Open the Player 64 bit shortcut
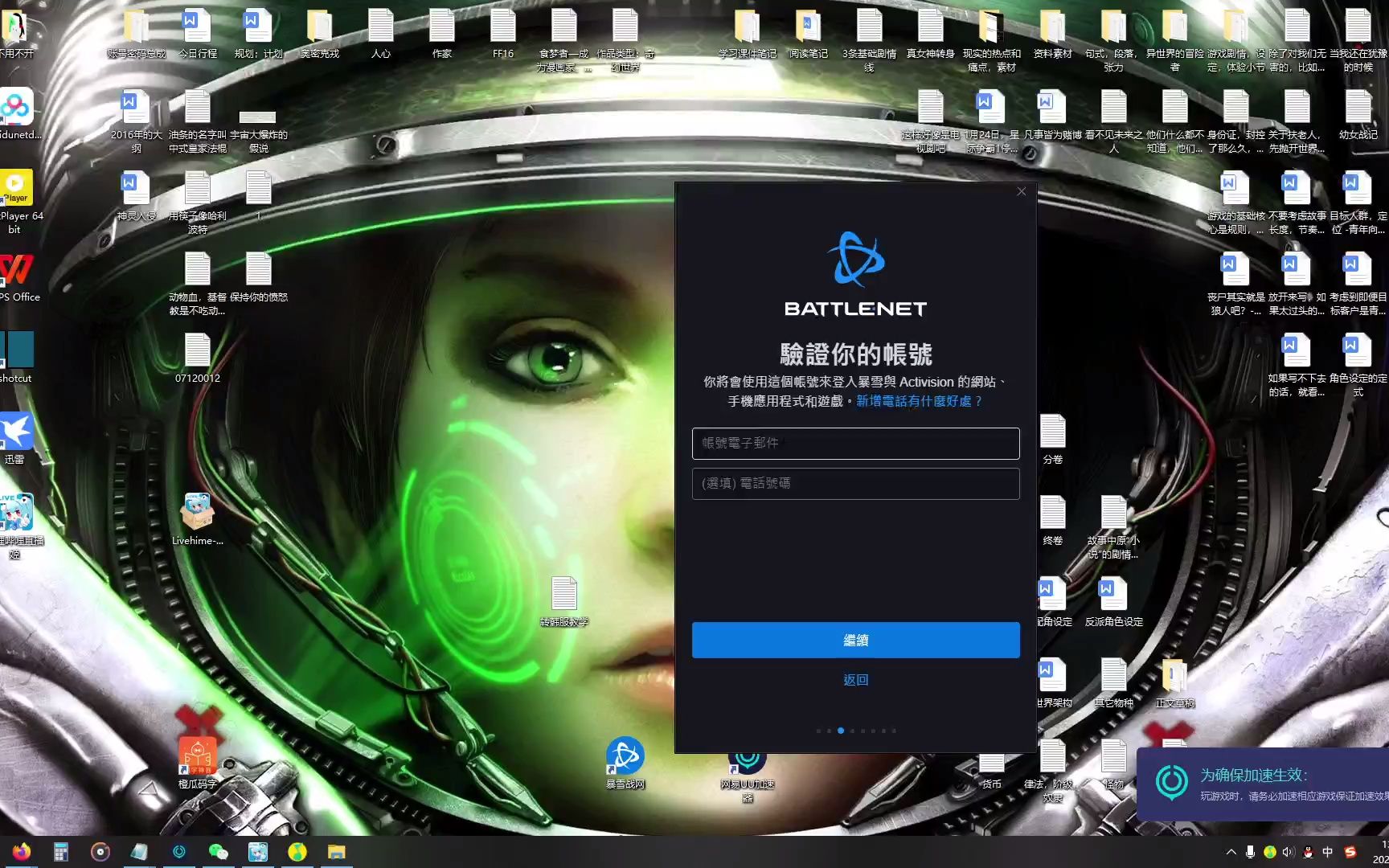1389x868 pixels. 18,201
